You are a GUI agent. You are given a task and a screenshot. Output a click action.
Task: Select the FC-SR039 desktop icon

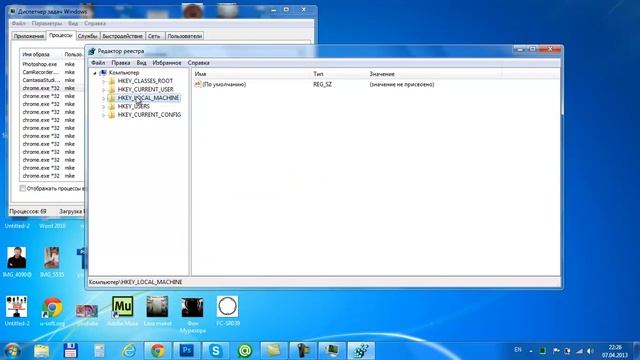[x=228, y=310]
